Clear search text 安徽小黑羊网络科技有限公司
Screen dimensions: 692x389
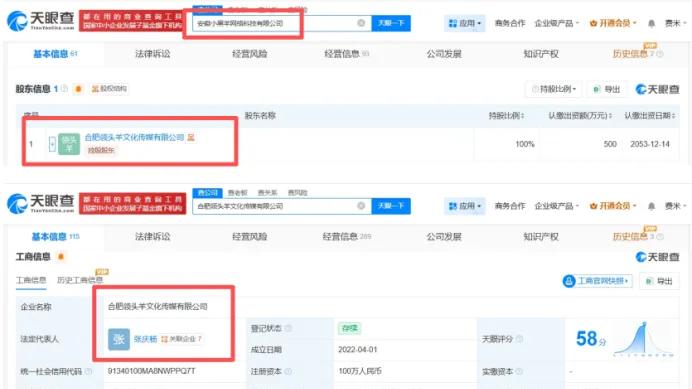[x=361, y=23]
